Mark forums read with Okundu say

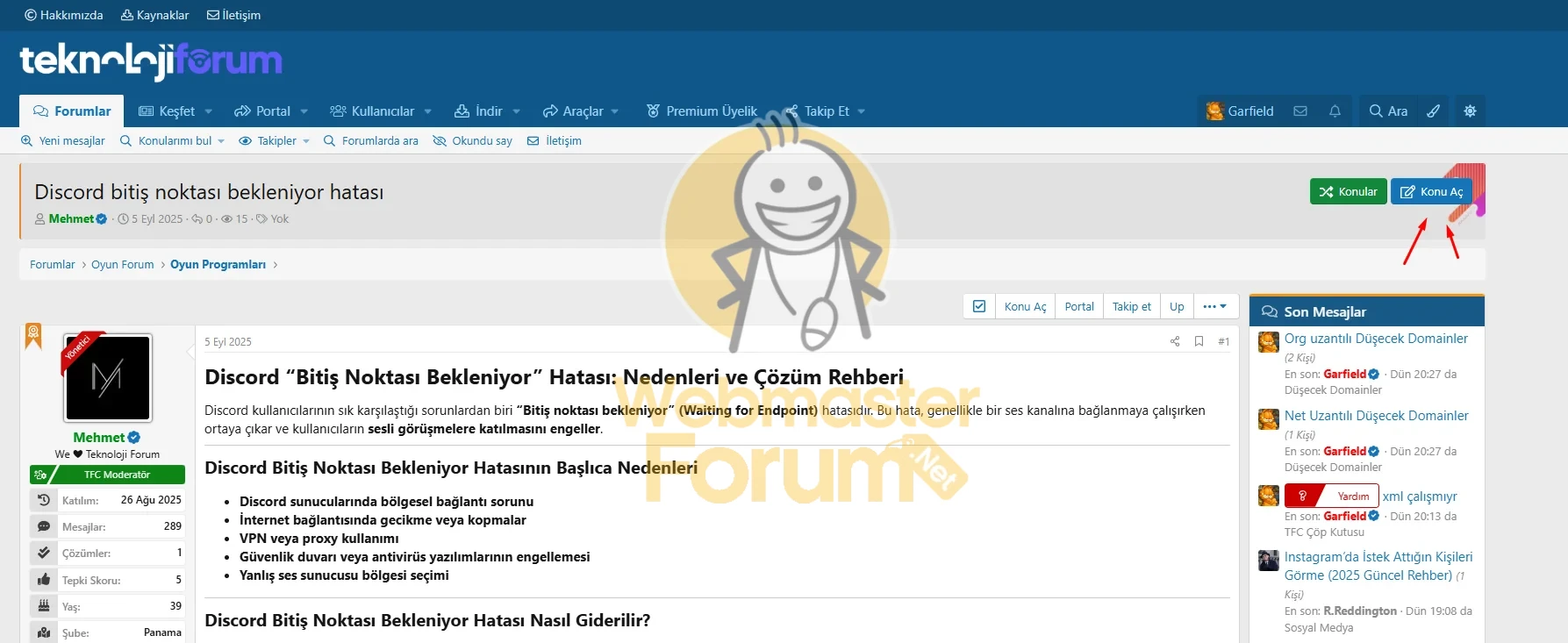(472, 140)
